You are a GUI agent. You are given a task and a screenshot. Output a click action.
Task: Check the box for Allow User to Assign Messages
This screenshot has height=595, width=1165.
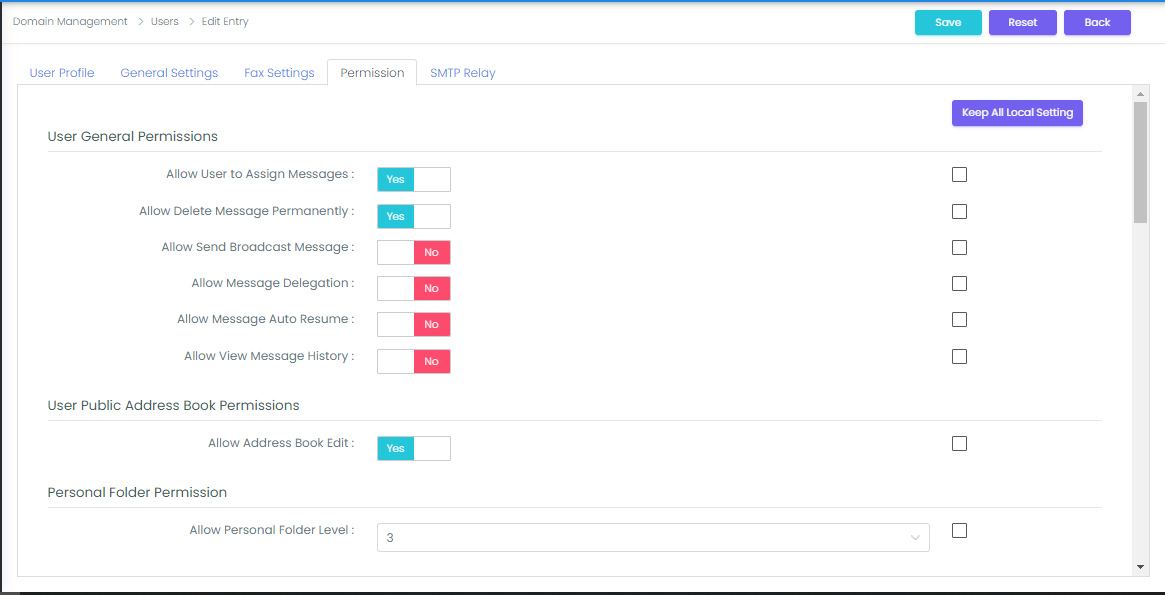[x=959, y=175]
